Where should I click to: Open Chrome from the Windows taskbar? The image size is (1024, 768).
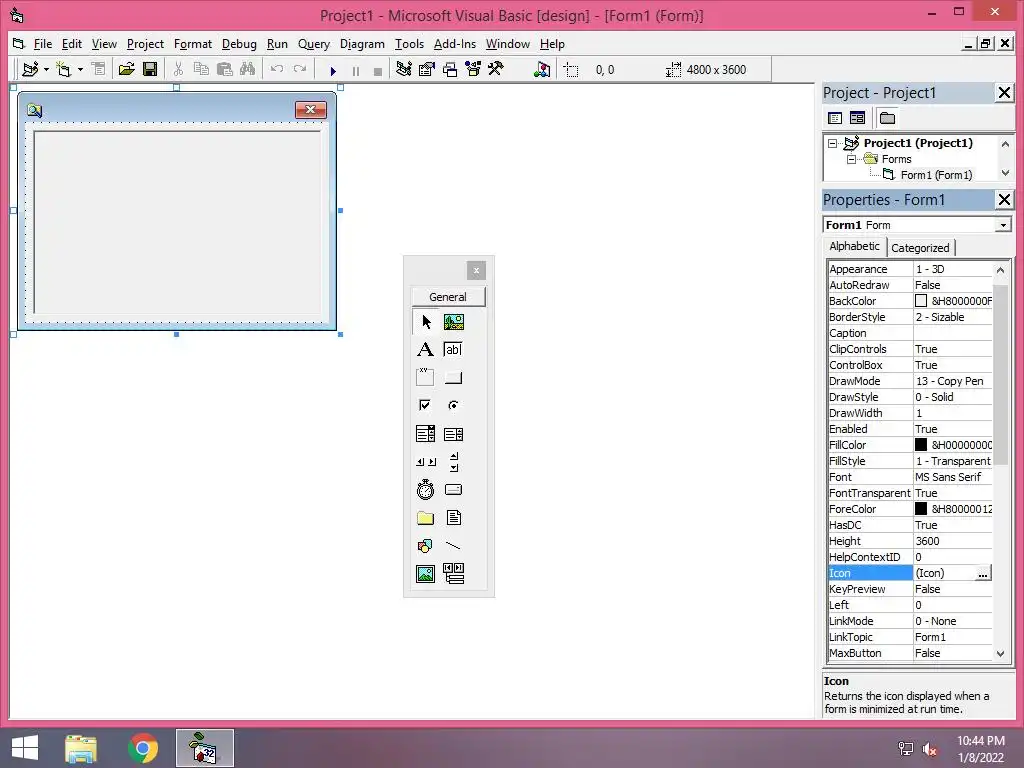[143, 748]
